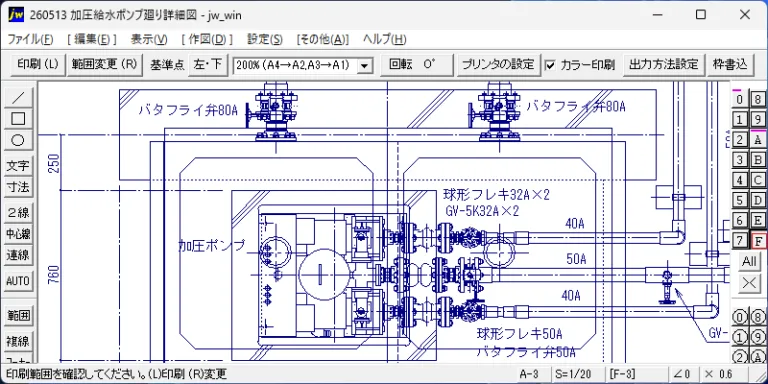Click the 印刷 (L) print button

coord(38,65)
